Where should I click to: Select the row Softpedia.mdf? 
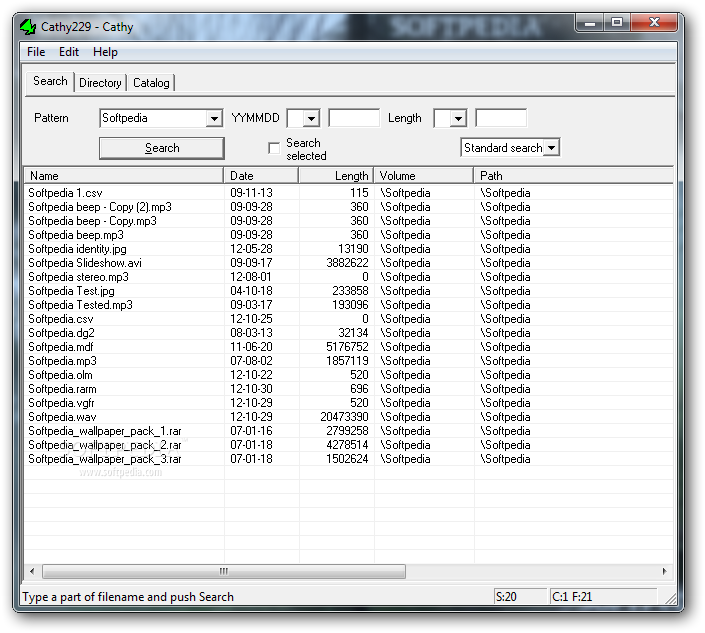(x=349, y=347)
